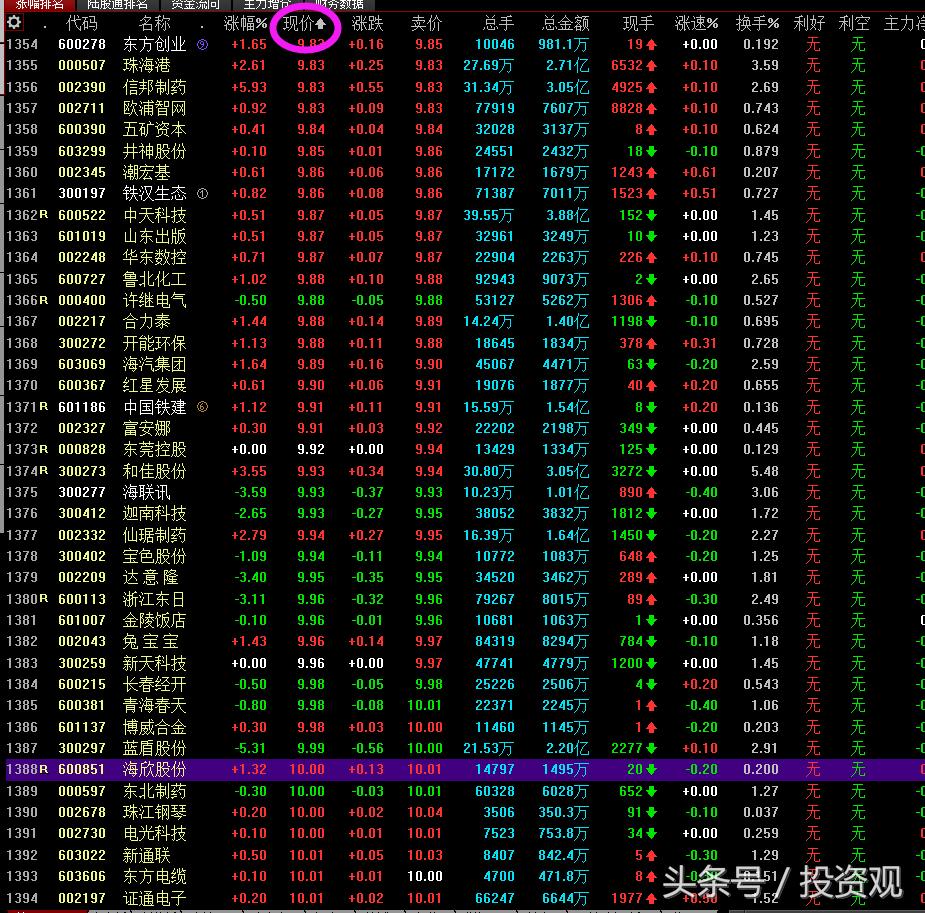This screenshot has height=913, width=925.
Task: Sort by 利空 column header
Action: point(854,24)
